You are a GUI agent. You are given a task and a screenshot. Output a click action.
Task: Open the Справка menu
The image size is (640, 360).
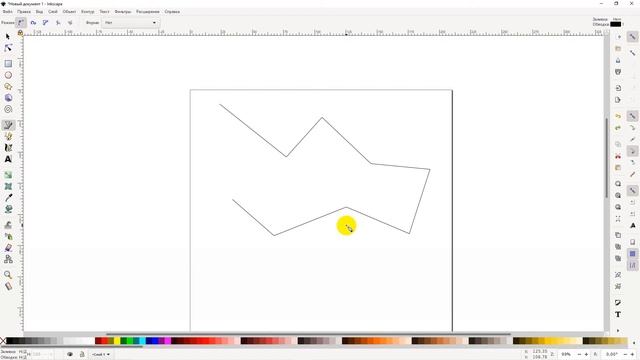172,12
